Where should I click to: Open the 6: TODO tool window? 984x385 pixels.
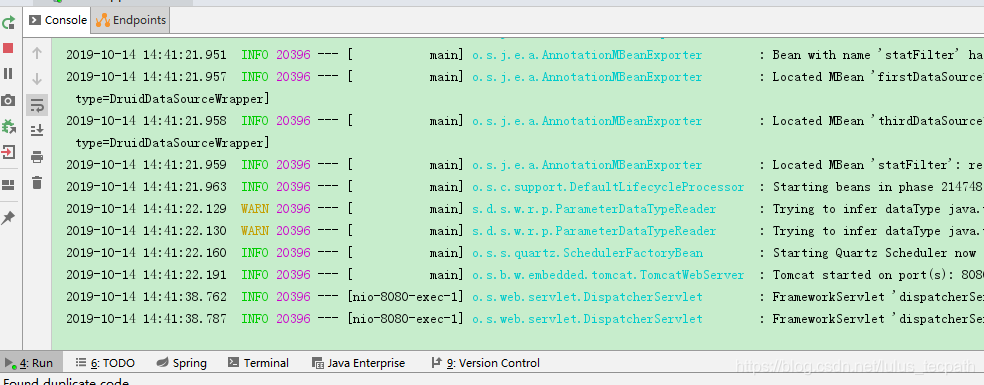coord(105,363)
